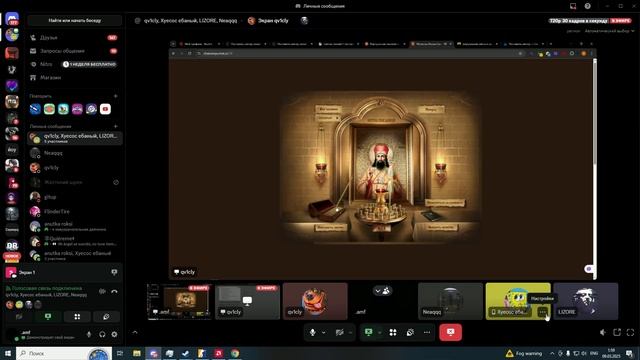Click the Find or start conversation search box
This screenshot has width=640, height=360.
click(x=75, y=20)
